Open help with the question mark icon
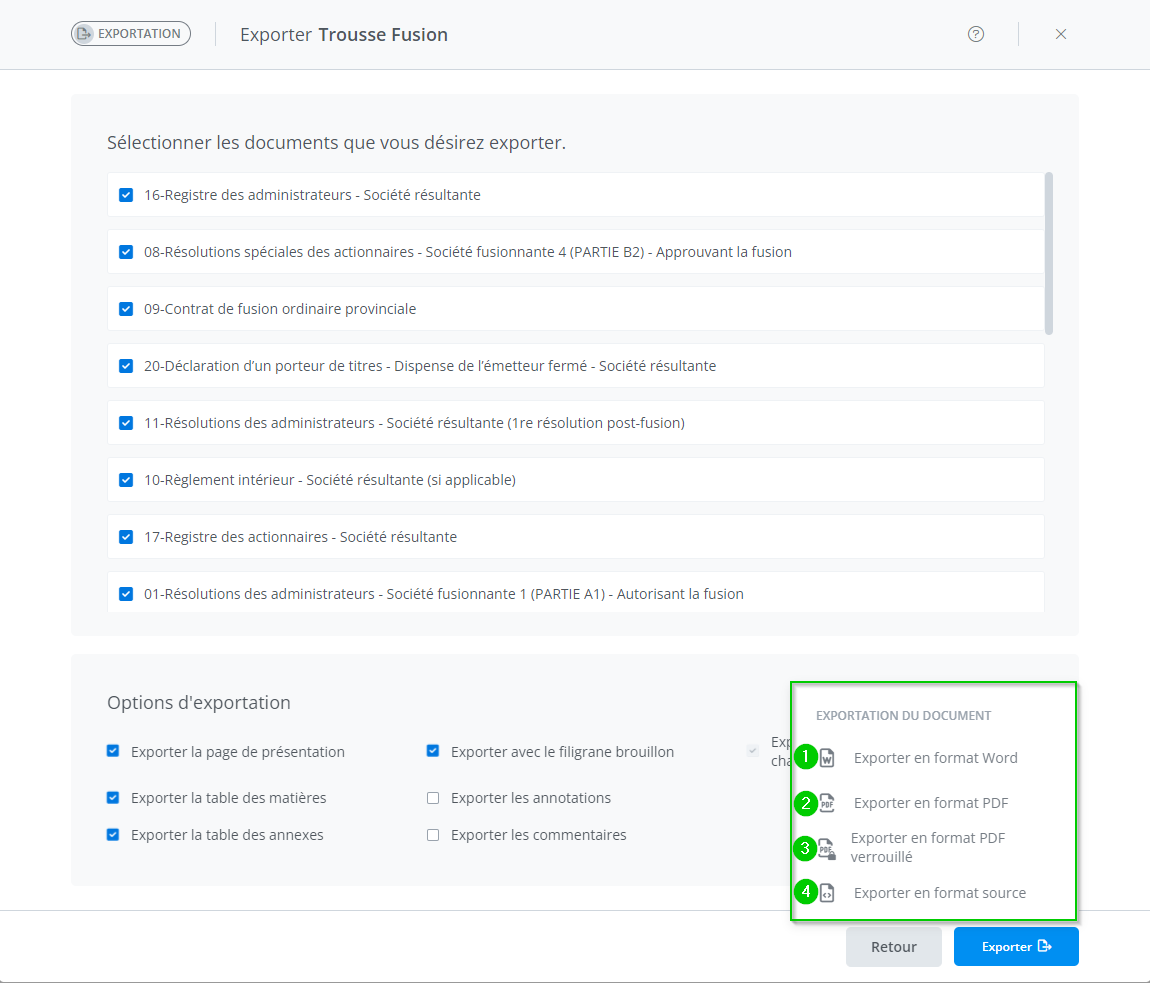 click(x=976, y=34)
